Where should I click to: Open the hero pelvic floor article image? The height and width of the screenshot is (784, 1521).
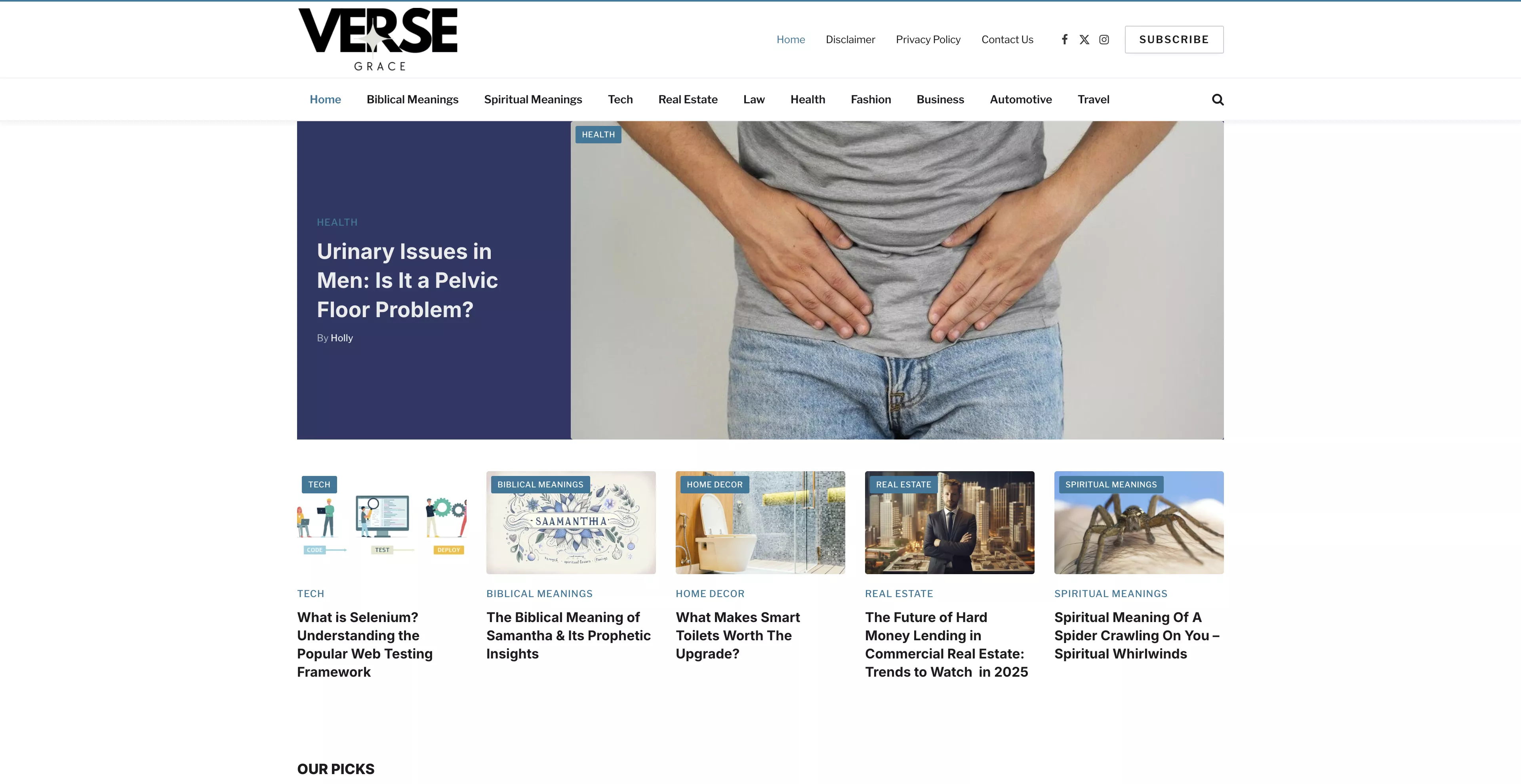coord(897,280)
